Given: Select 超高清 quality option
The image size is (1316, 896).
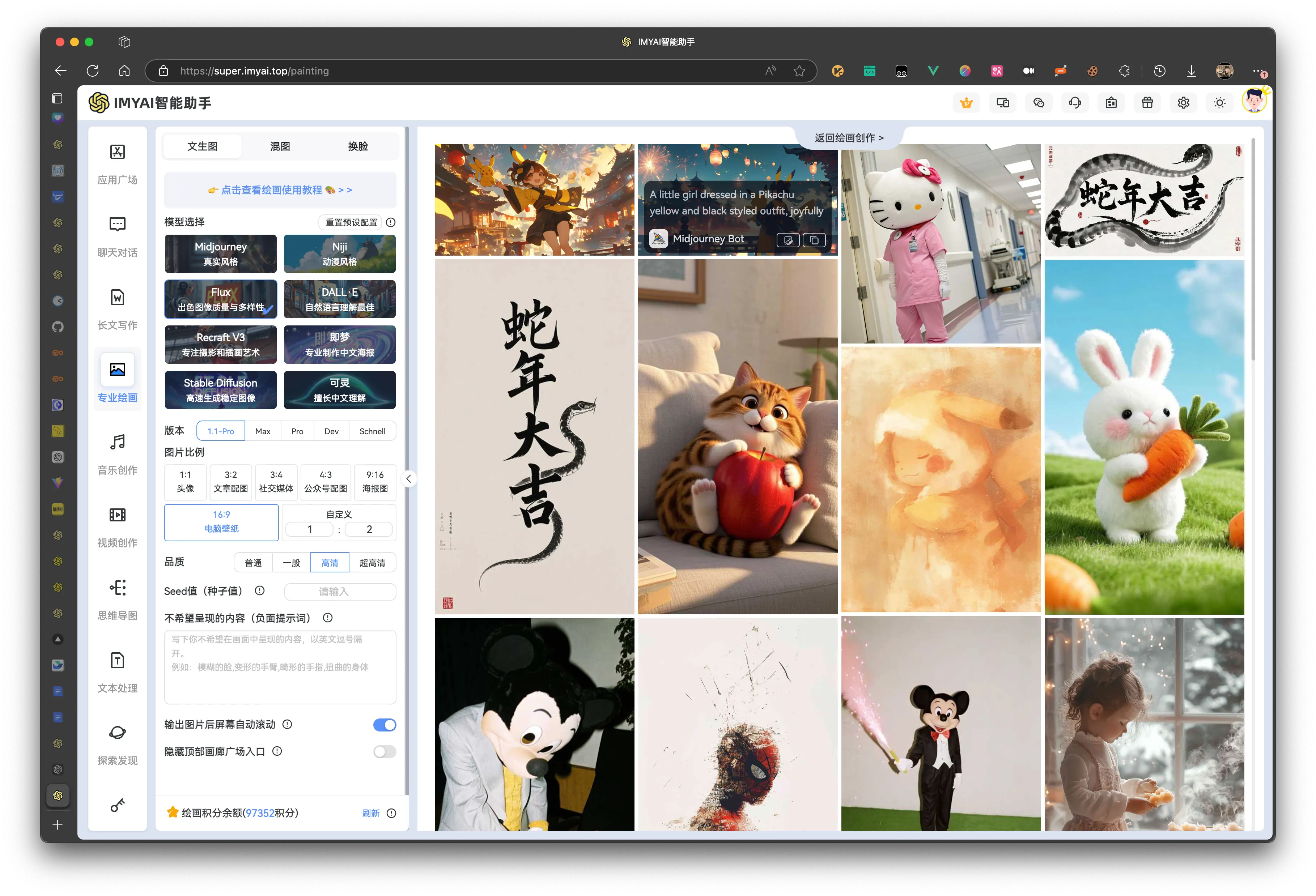Looking at the screenshot, I should click(372, 563).
